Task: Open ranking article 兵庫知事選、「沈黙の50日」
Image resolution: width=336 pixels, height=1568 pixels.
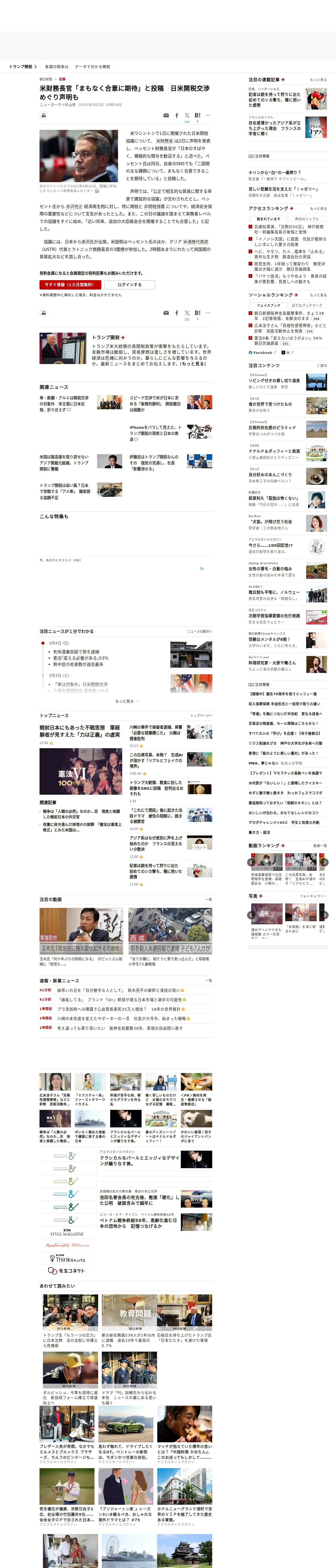Action: click(290, 229)
